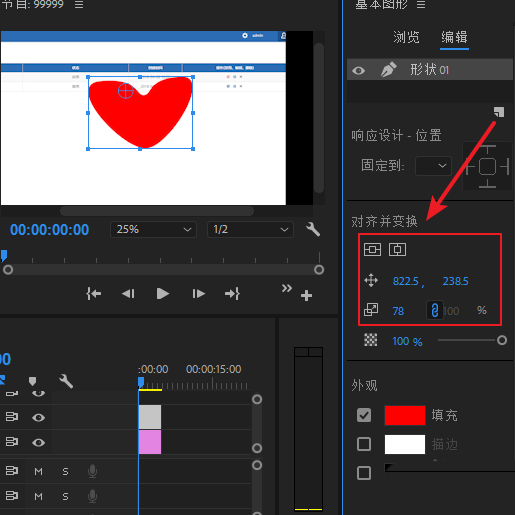Click the scale icon
The image size is (515, 515).
(371, 310)
